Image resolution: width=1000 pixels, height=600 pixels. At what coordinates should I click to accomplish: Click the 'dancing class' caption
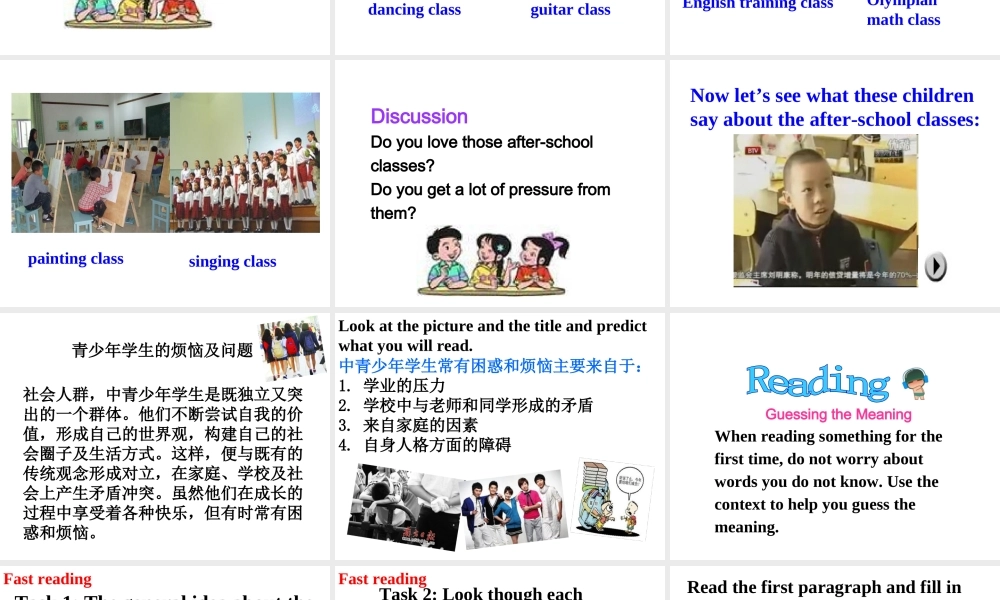tap(415, 10)
